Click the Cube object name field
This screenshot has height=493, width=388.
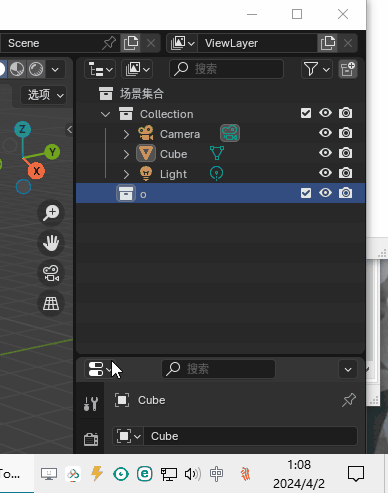tap(251, 436)
